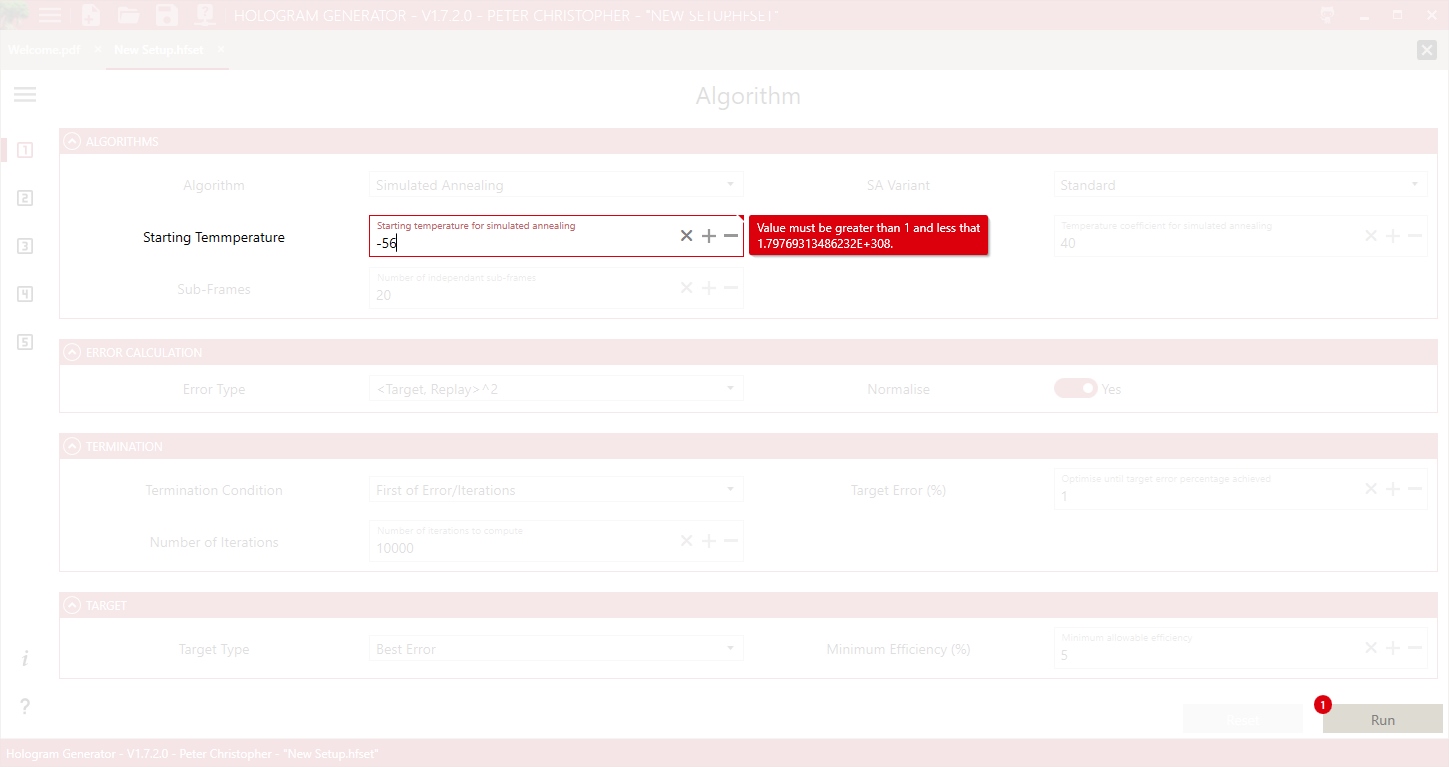Open help via question mark icon

(x=25, y=707)
